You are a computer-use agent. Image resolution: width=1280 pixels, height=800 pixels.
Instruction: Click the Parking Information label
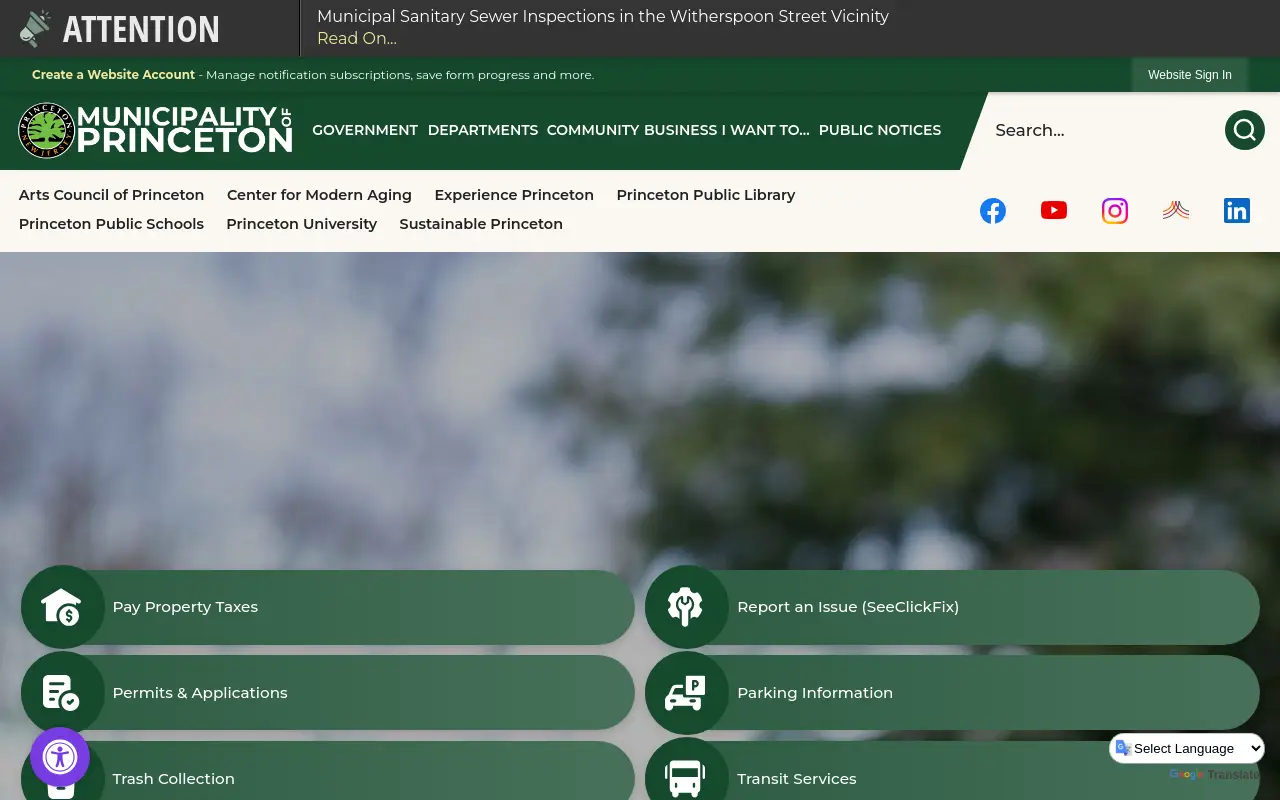815,693
